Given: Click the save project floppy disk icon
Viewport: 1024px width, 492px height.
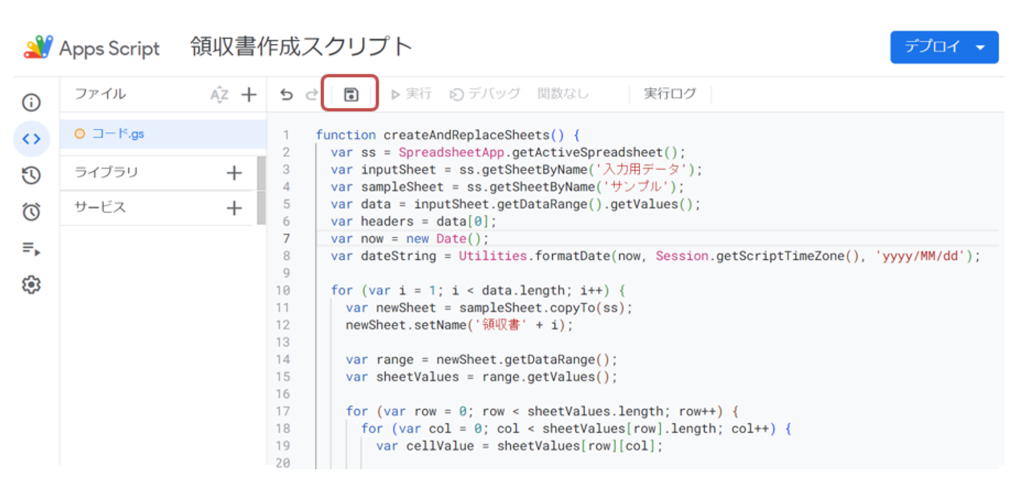Looking at the screenshot, I should pyautogui.click(x=350, y=94).
